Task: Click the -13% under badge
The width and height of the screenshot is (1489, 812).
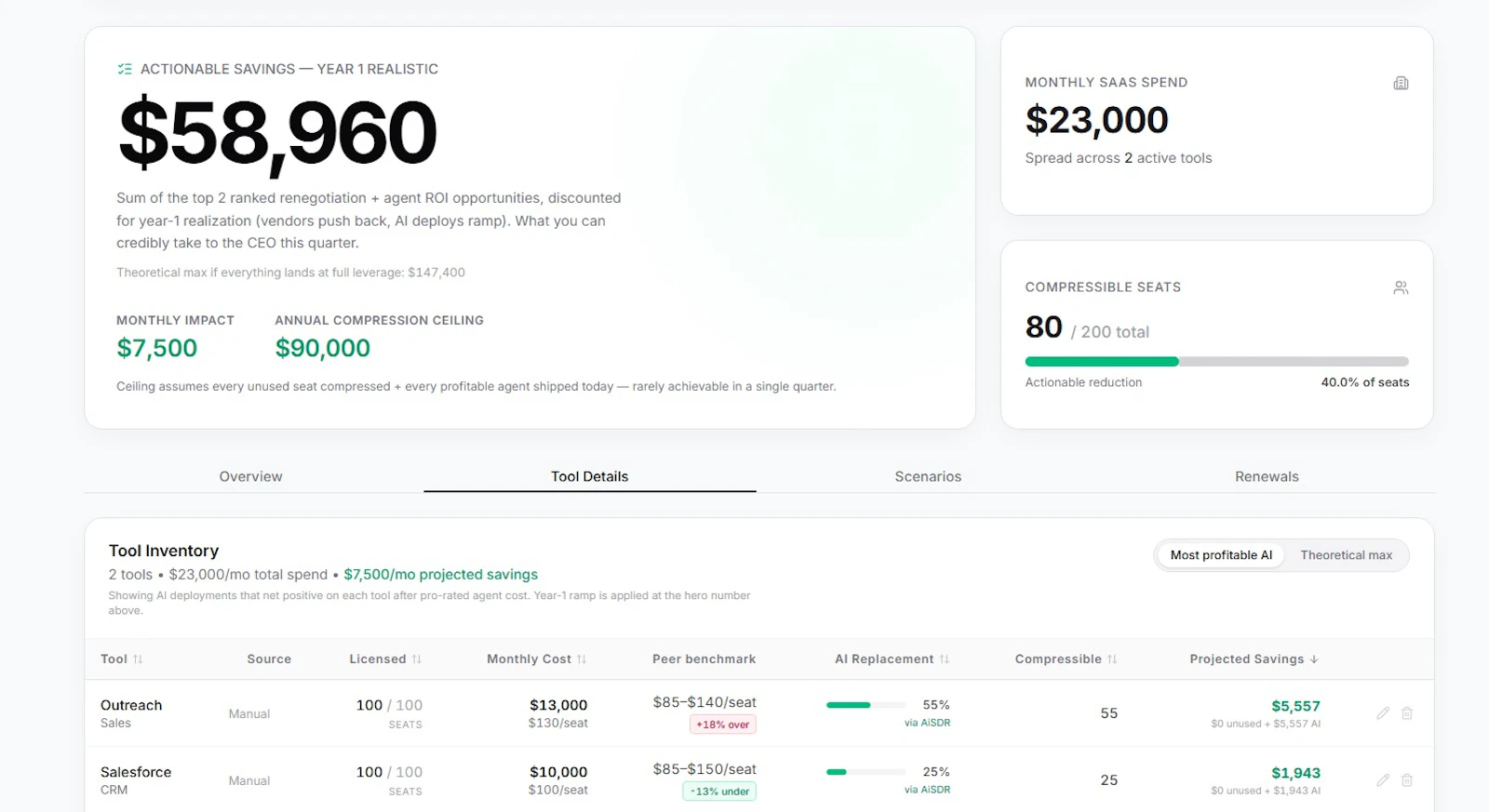Action: 719,792
